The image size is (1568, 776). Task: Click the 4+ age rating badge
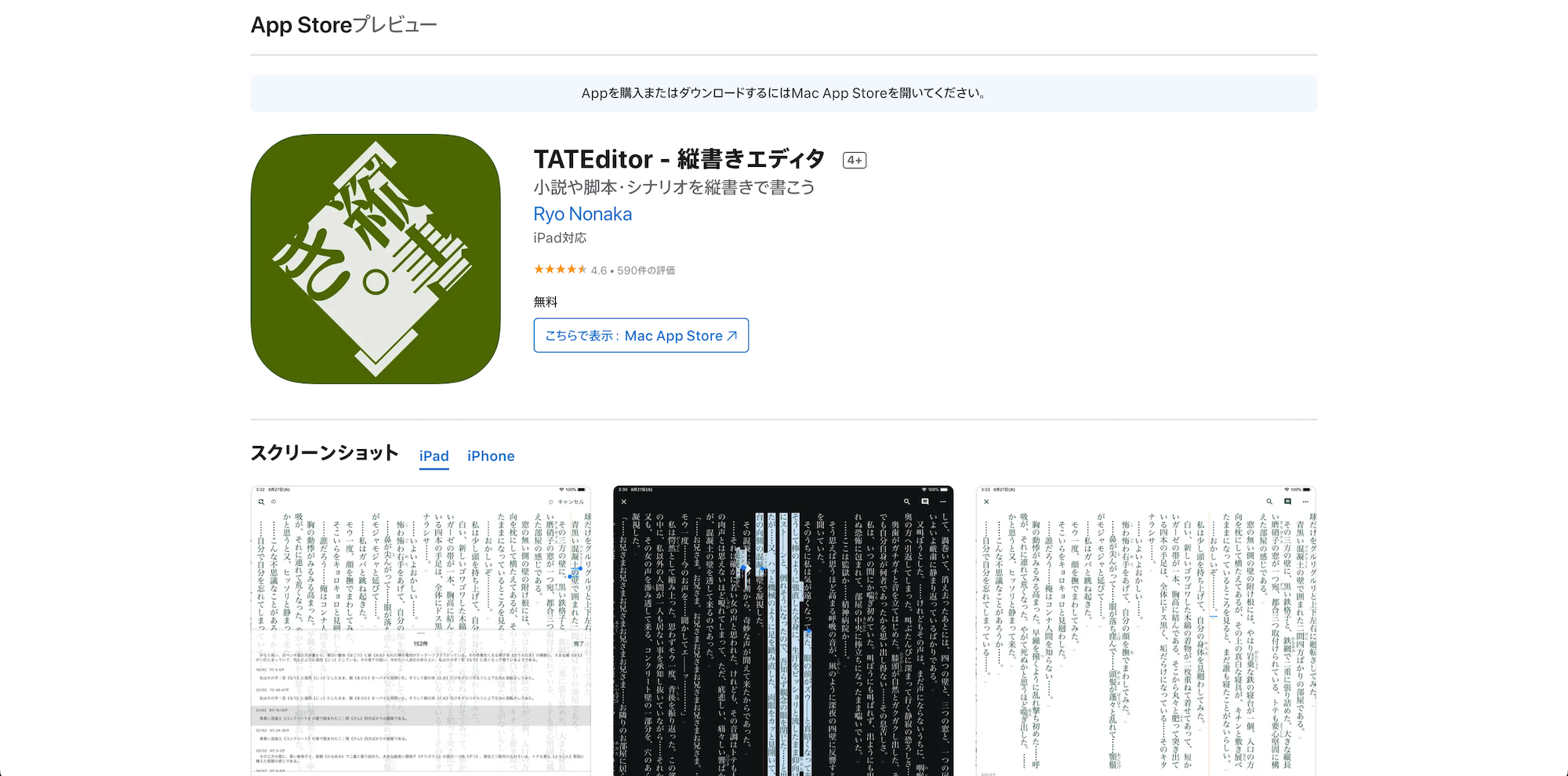point(855,160)
